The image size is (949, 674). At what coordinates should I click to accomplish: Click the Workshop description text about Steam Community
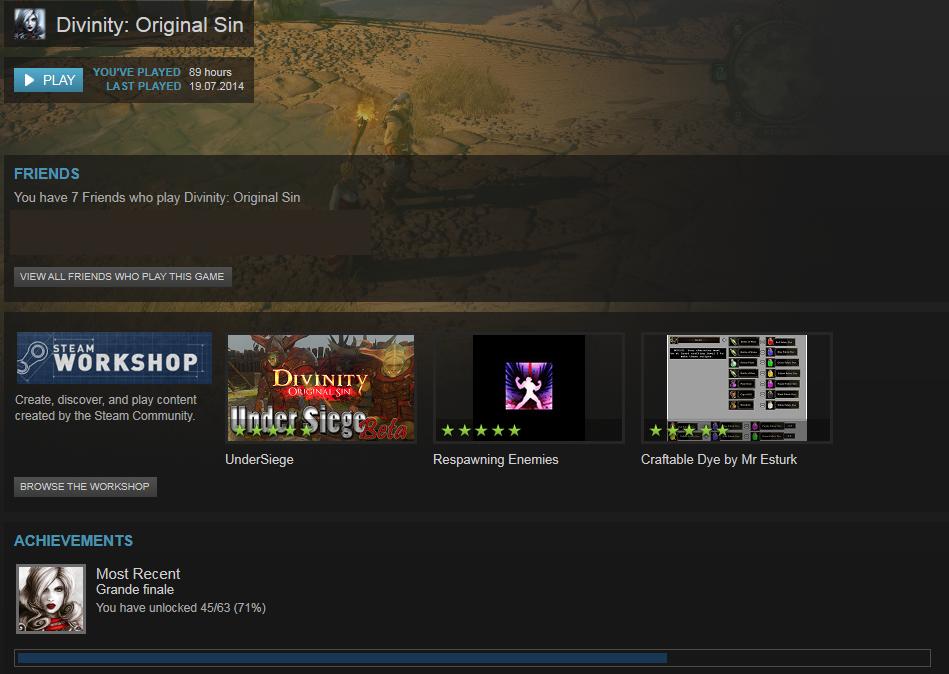[105, 408]
